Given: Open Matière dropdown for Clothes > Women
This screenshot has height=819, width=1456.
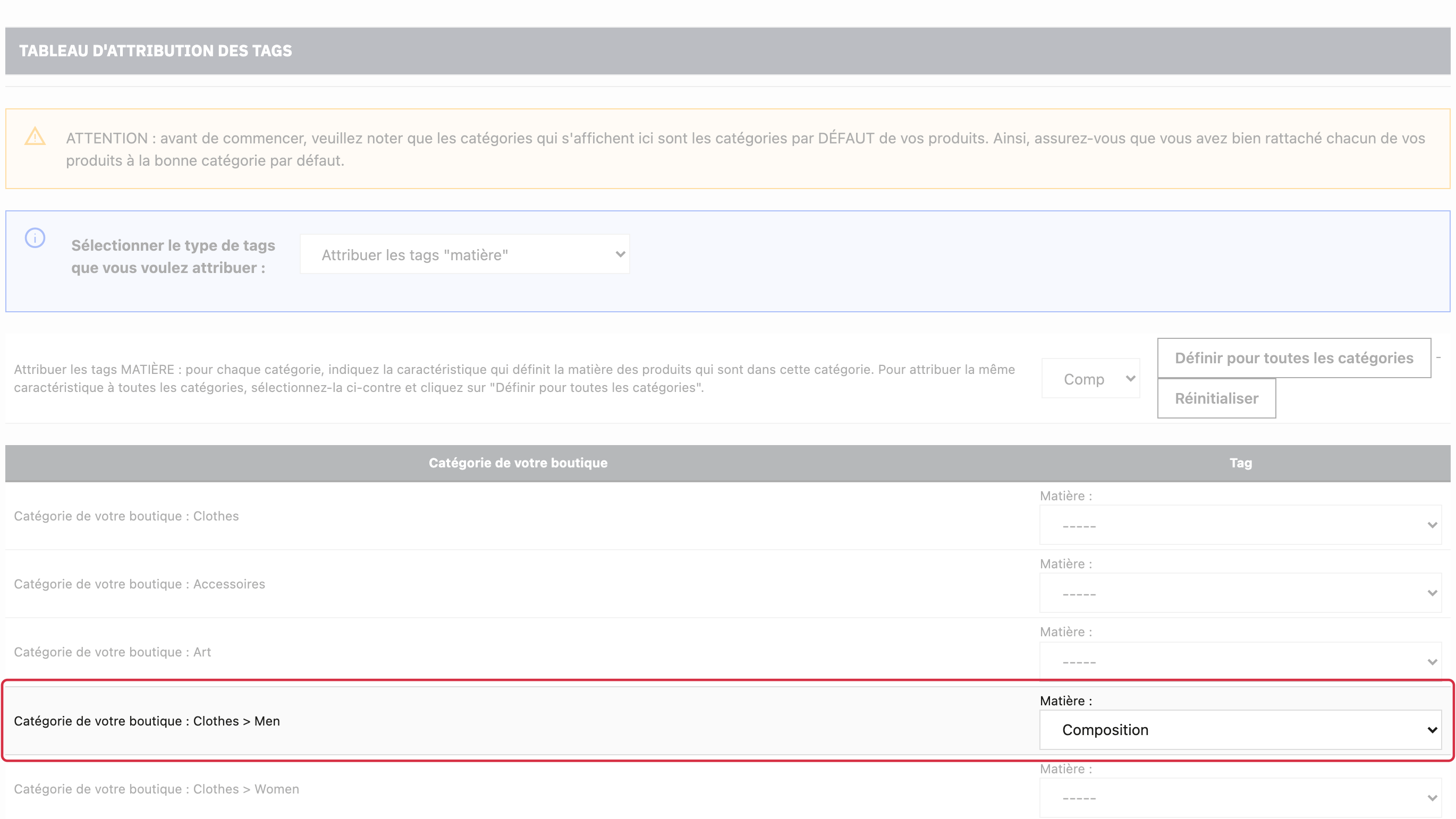Looking at the screenshot, I should pyautogui.click(x=1241, y=798).
